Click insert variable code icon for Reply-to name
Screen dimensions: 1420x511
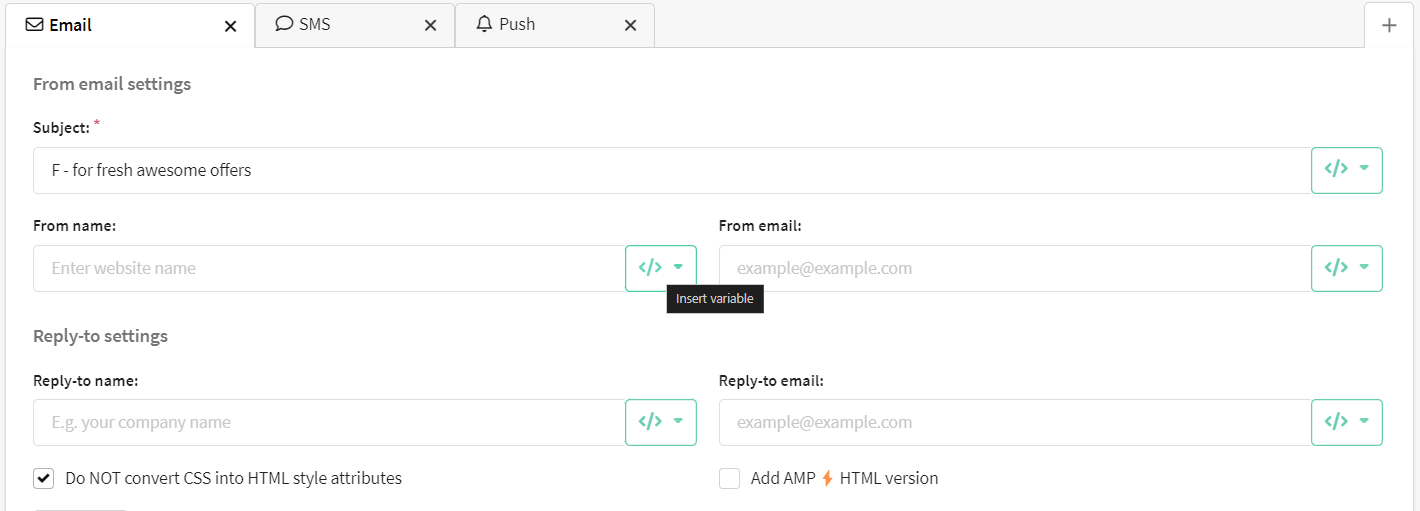tap(650, 422)
